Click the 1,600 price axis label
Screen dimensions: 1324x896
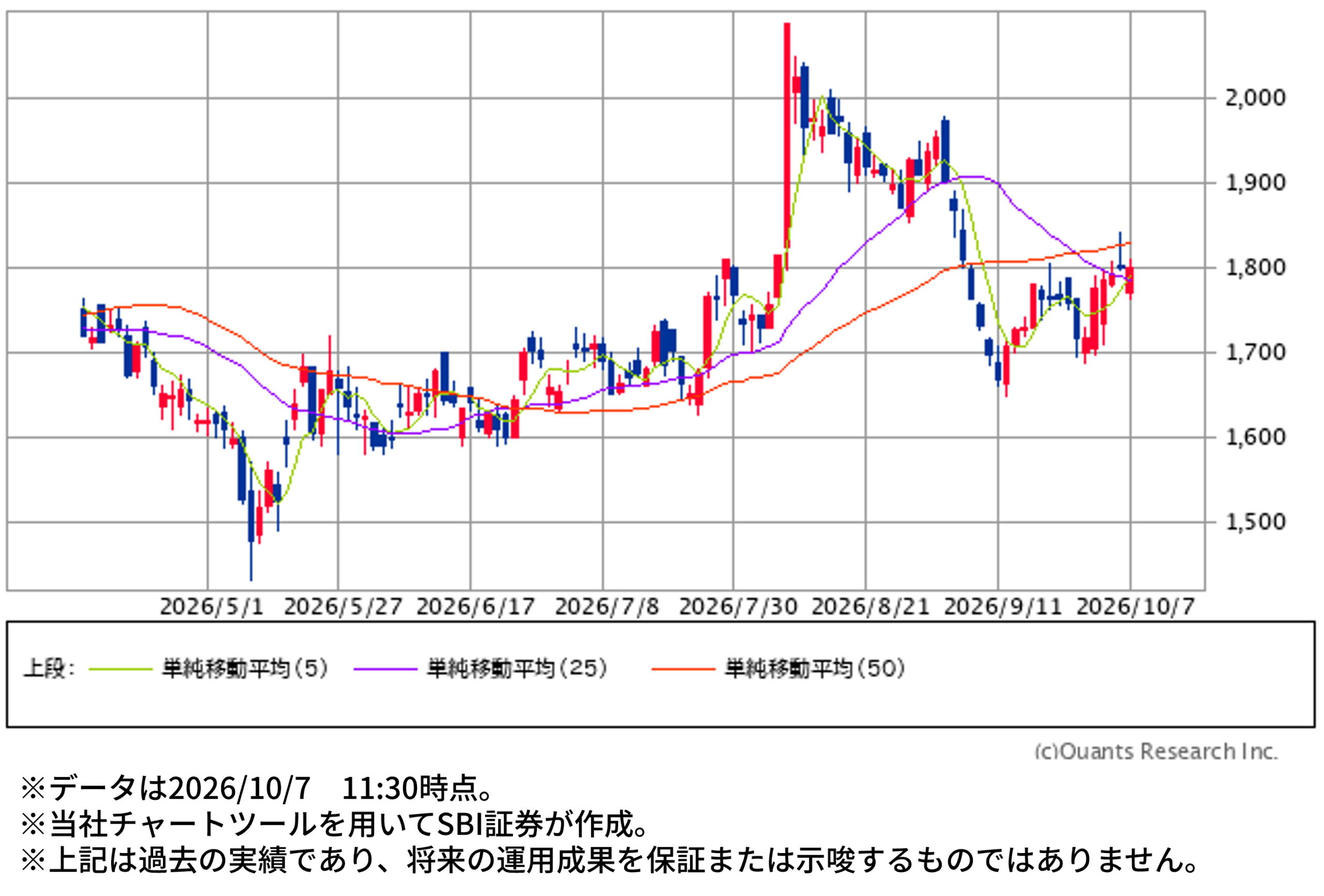[1255, 437]
